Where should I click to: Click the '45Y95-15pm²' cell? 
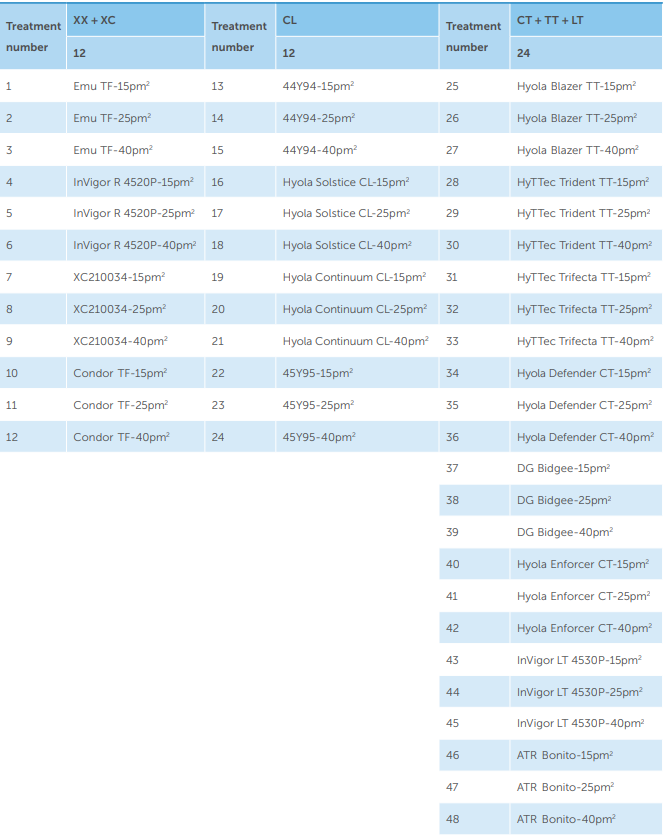point(357,373)
